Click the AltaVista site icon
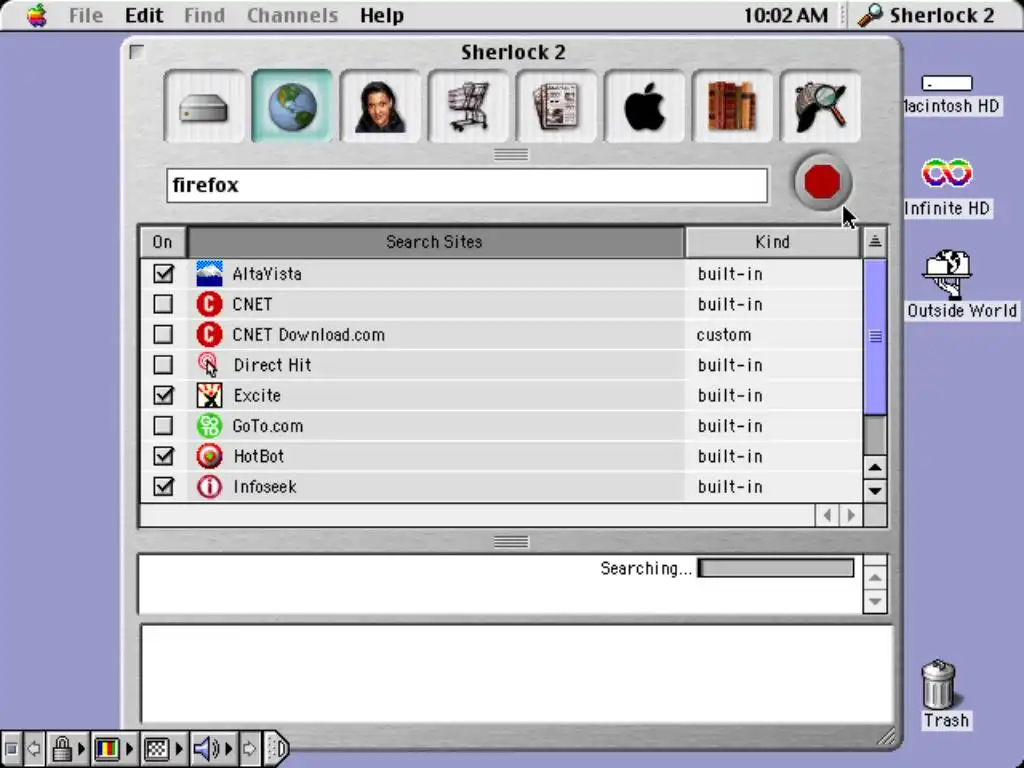1024x768 pixels. pyautogui.click(x=209, y=274)
